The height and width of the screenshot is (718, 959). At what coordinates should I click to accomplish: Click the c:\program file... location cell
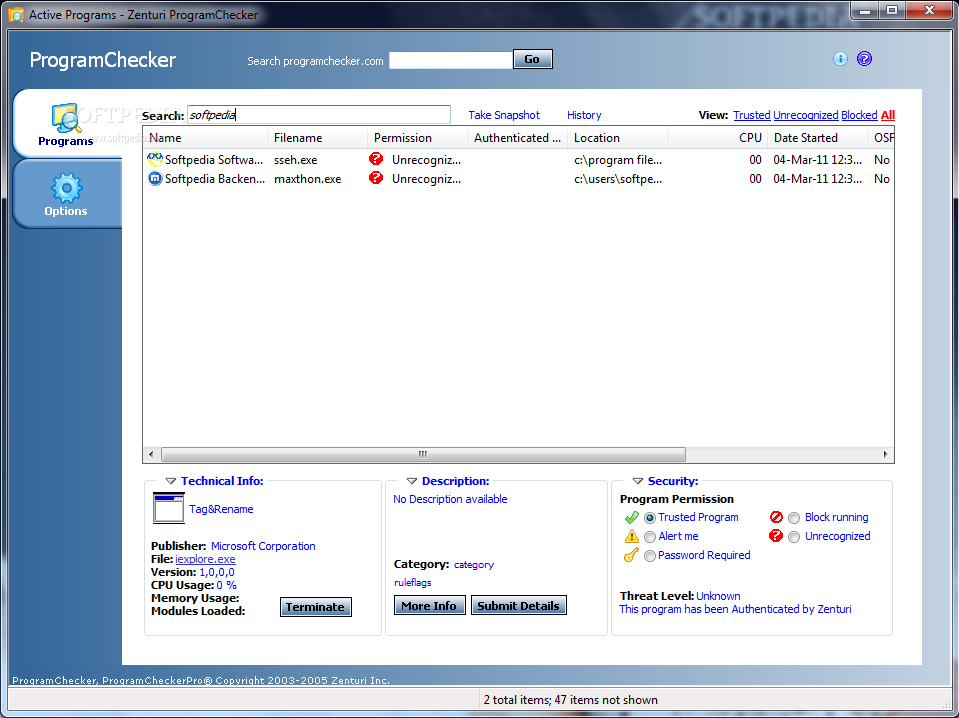[x=618, y=160]
